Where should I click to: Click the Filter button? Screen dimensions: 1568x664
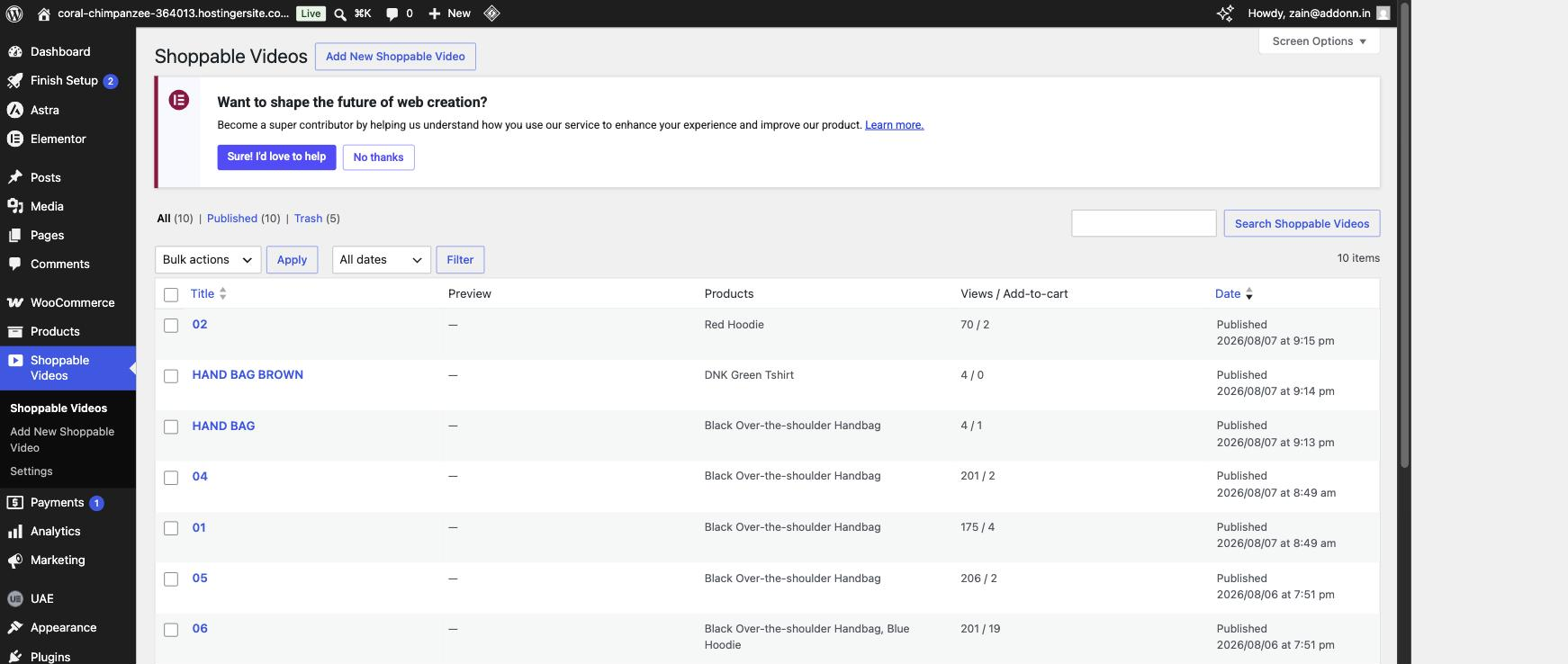point(460,259)
